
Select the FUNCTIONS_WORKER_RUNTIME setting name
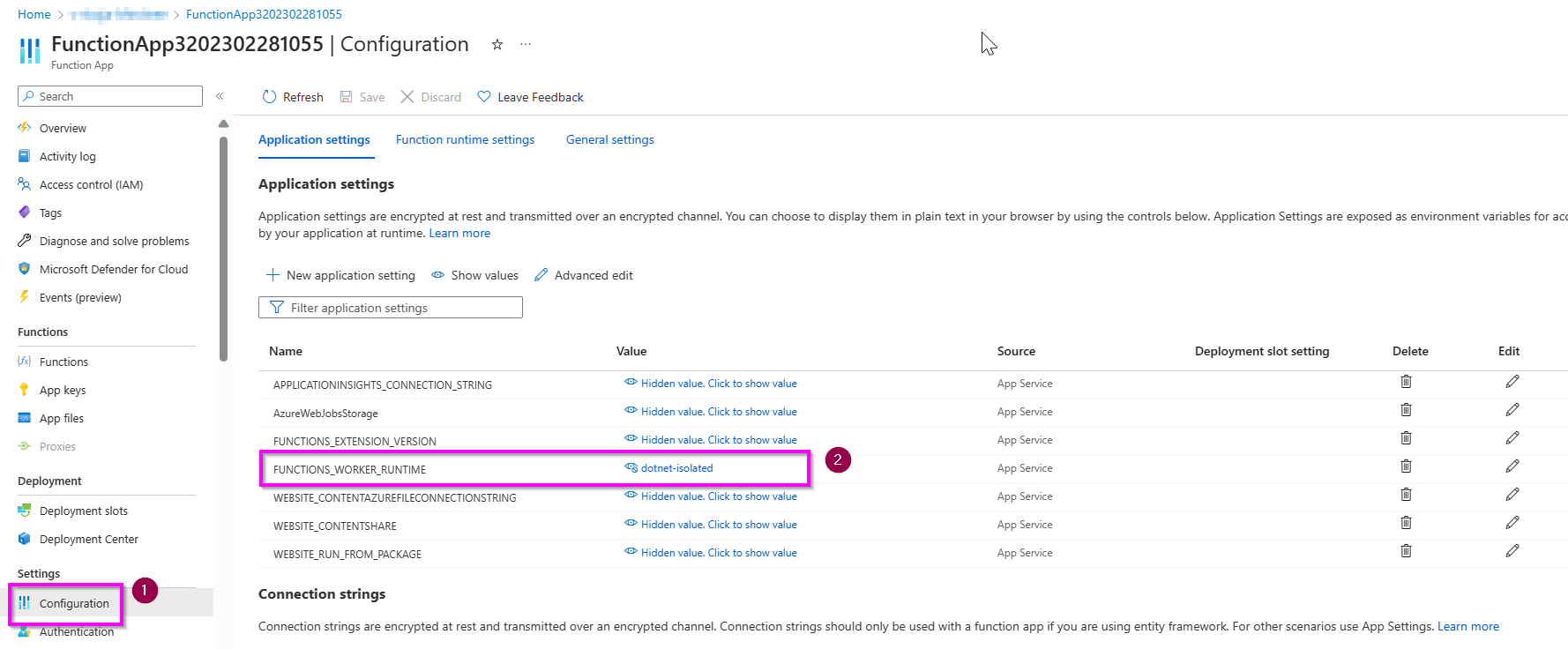(349, 469)
